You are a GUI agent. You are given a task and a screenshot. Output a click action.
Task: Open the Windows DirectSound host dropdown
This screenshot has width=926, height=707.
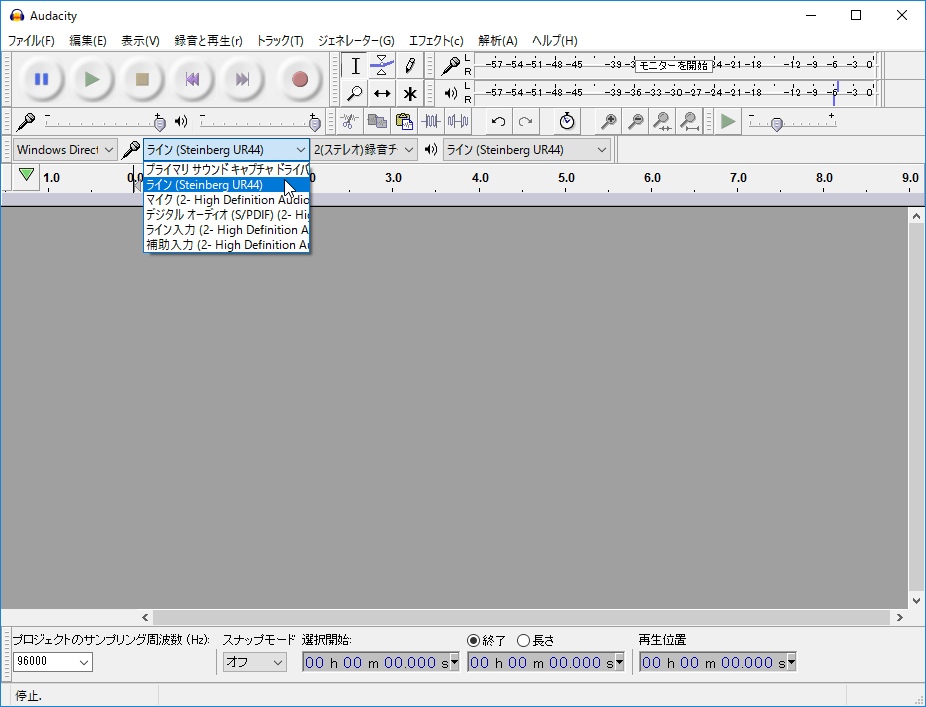65,150
